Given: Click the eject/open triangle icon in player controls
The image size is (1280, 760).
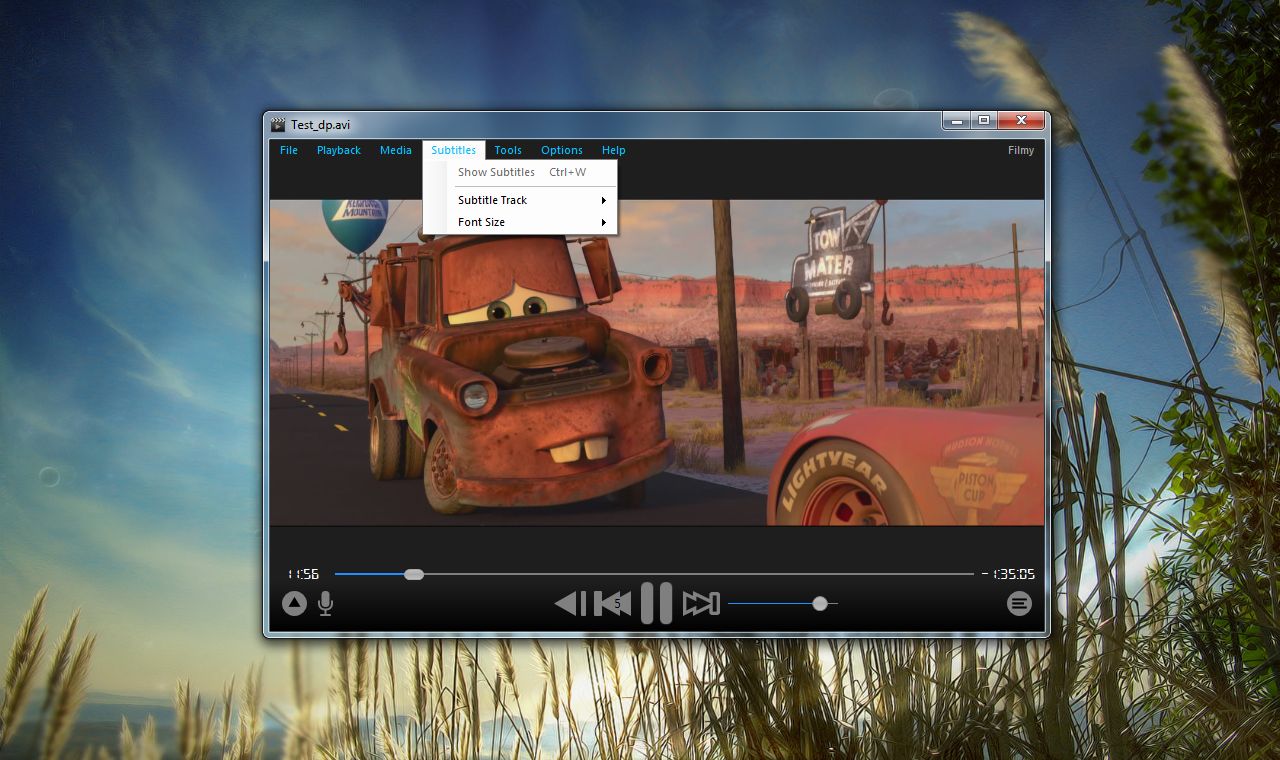Looking at the screenshot, I should click(x=294, y=603).
